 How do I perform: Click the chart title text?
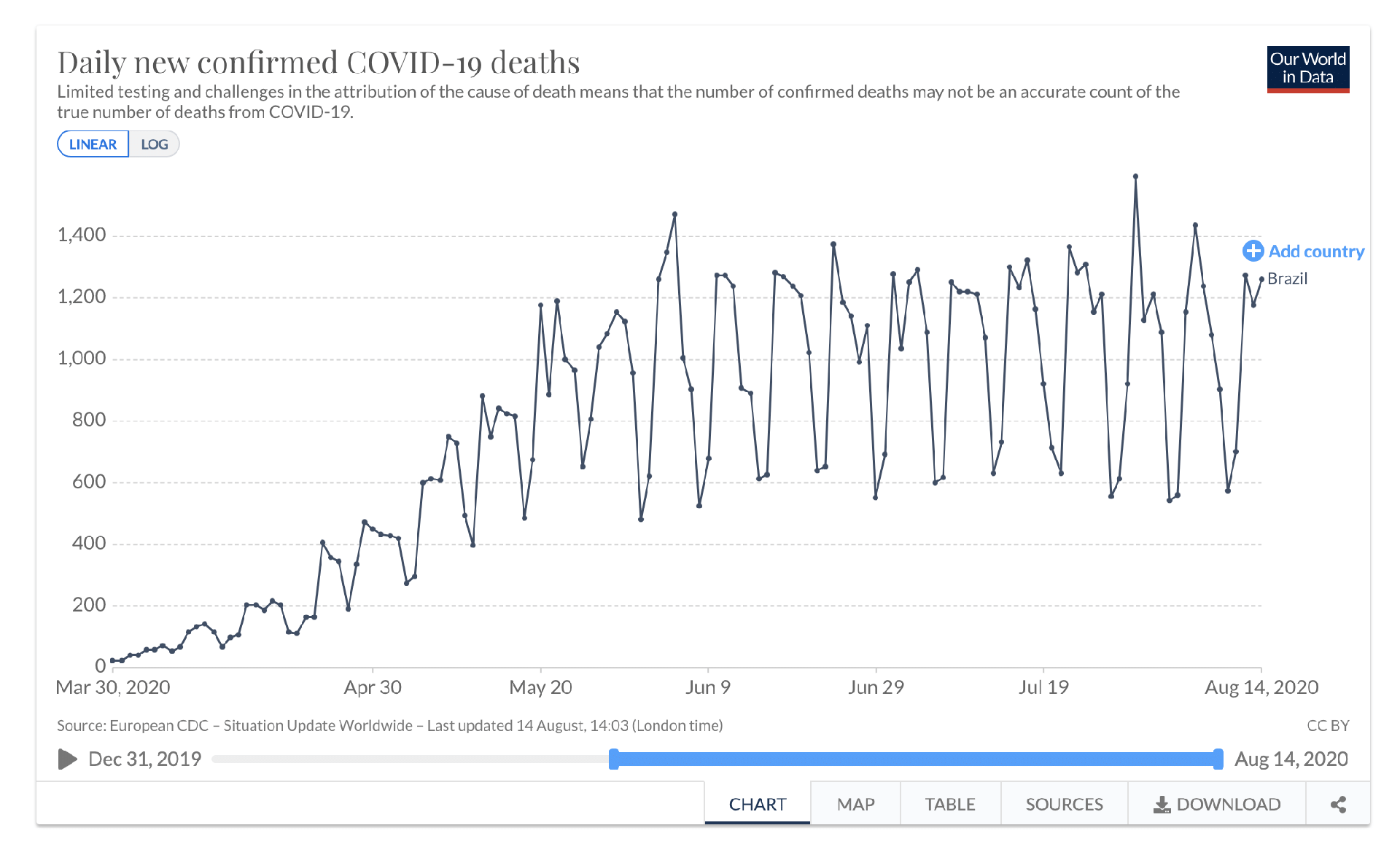[319, 63]
